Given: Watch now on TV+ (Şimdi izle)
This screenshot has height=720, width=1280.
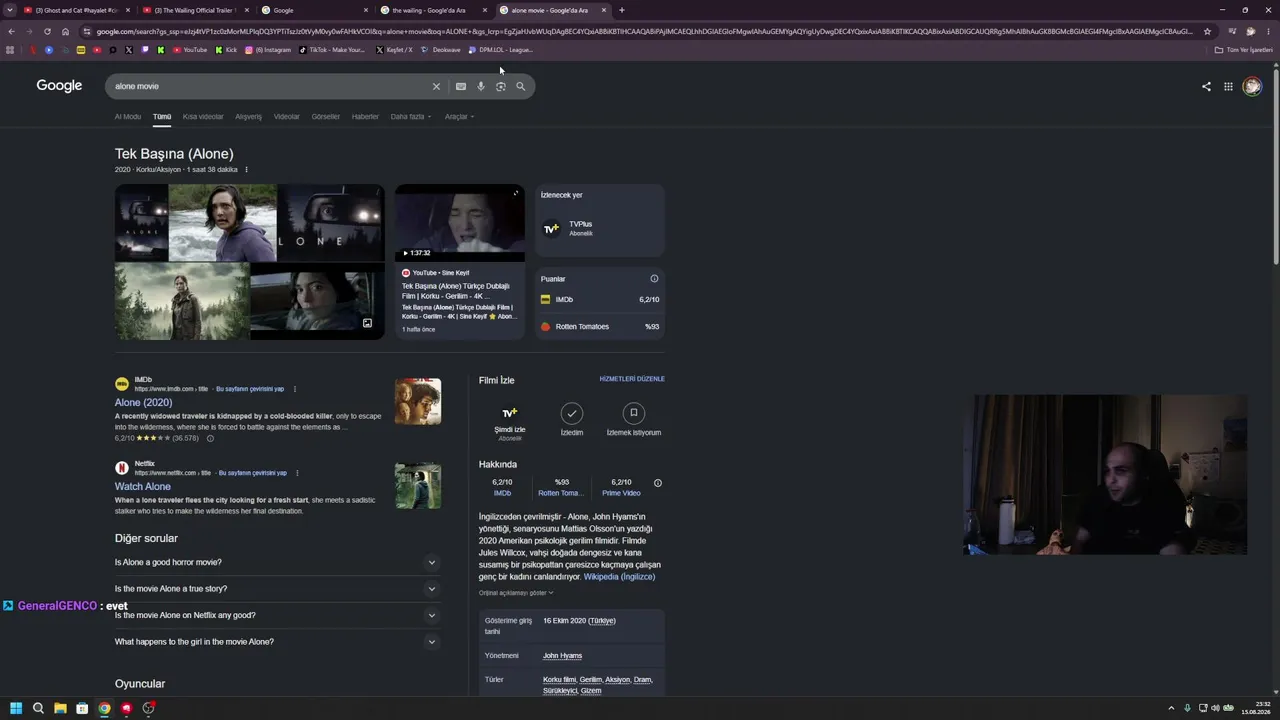Looking at the screenshot, I should click(510, 421).
